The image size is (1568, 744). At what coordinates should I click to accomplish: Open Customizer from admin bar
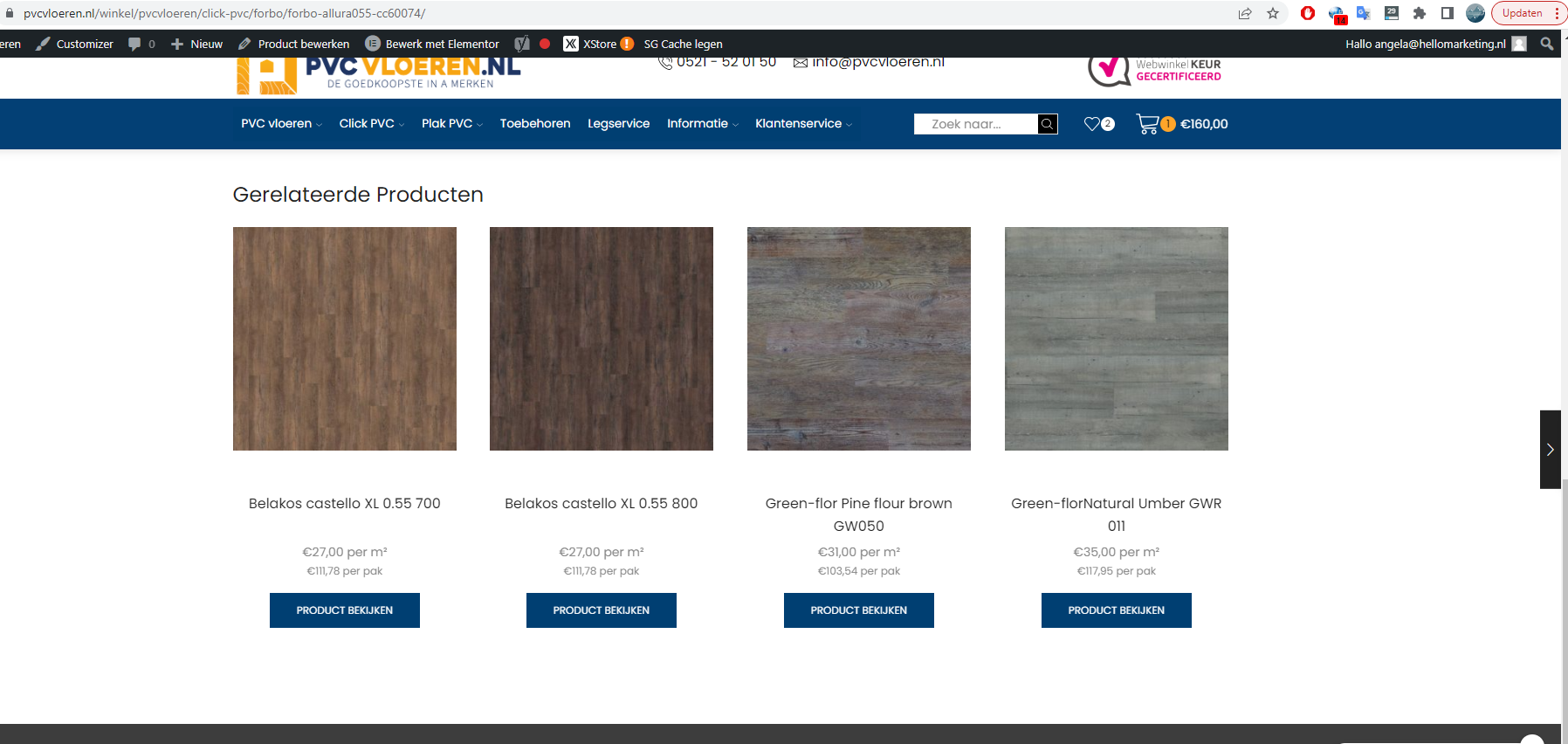pos(74,44)
